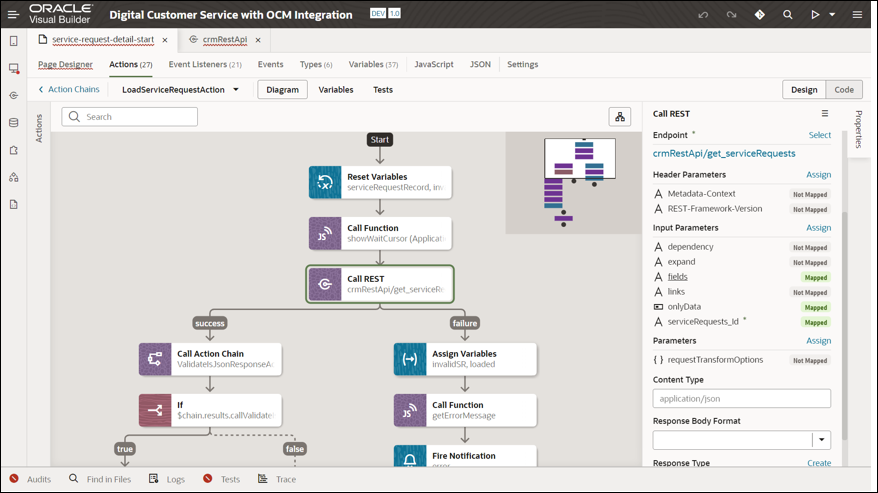Open the Settings tab

click(522, 64)
